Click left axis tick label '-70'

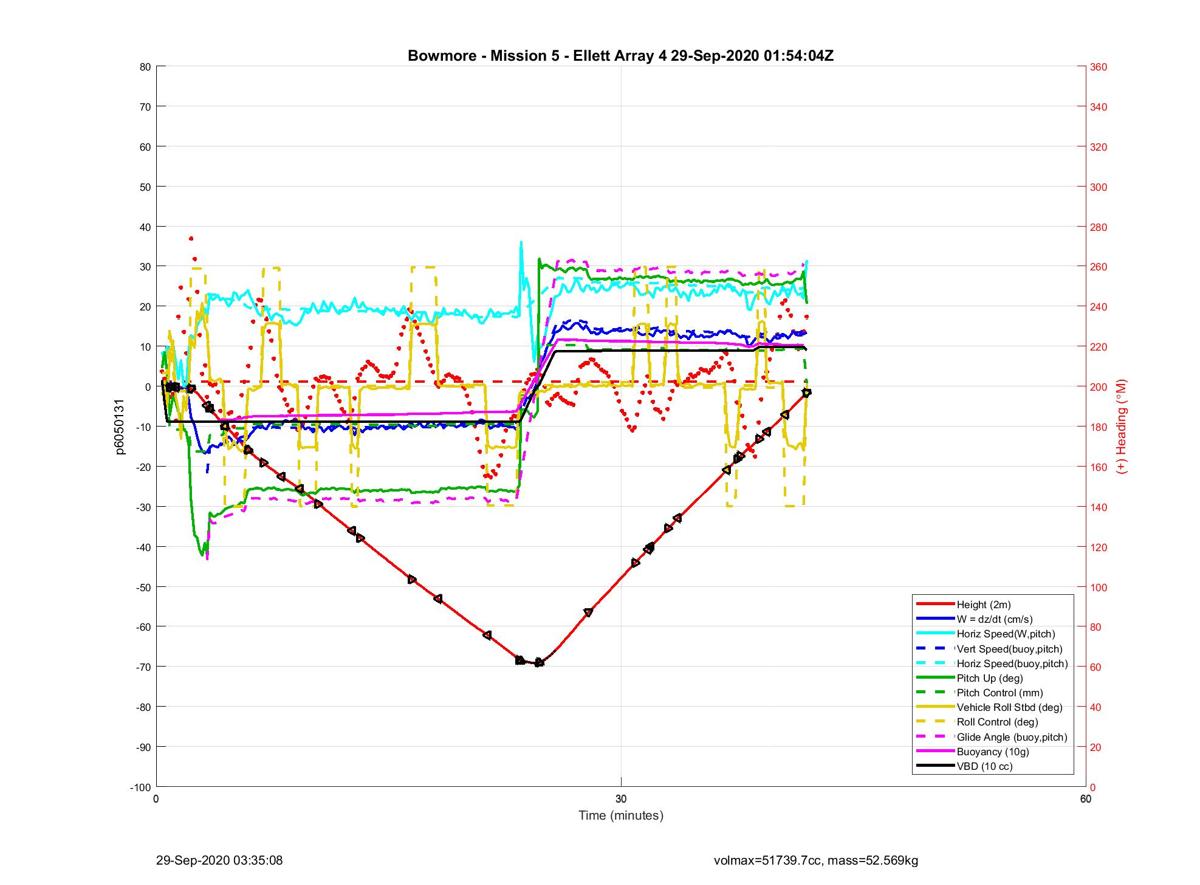(142, 667)
